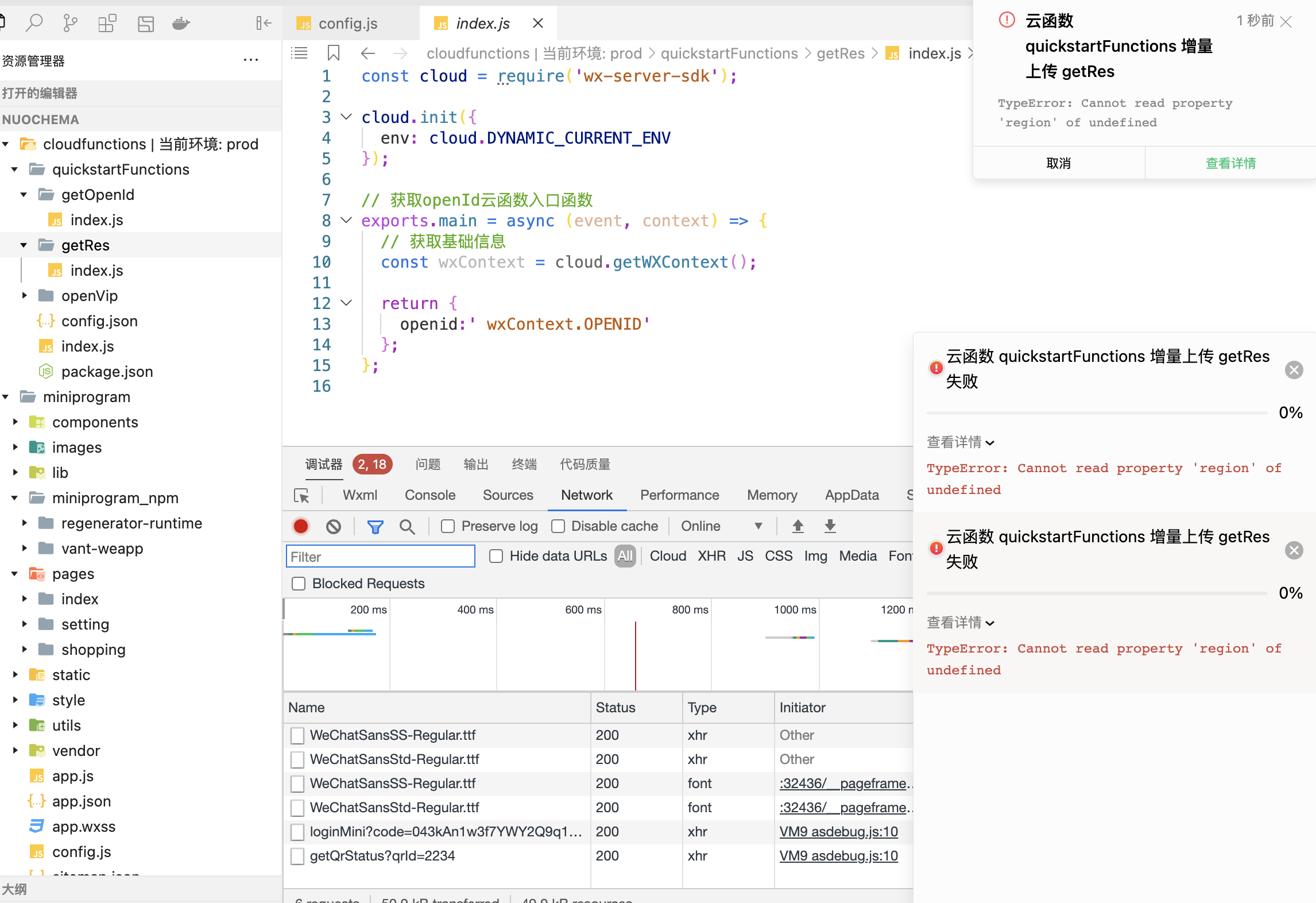
Task: Open the source control branch icon
Action: tap(70, 23)
